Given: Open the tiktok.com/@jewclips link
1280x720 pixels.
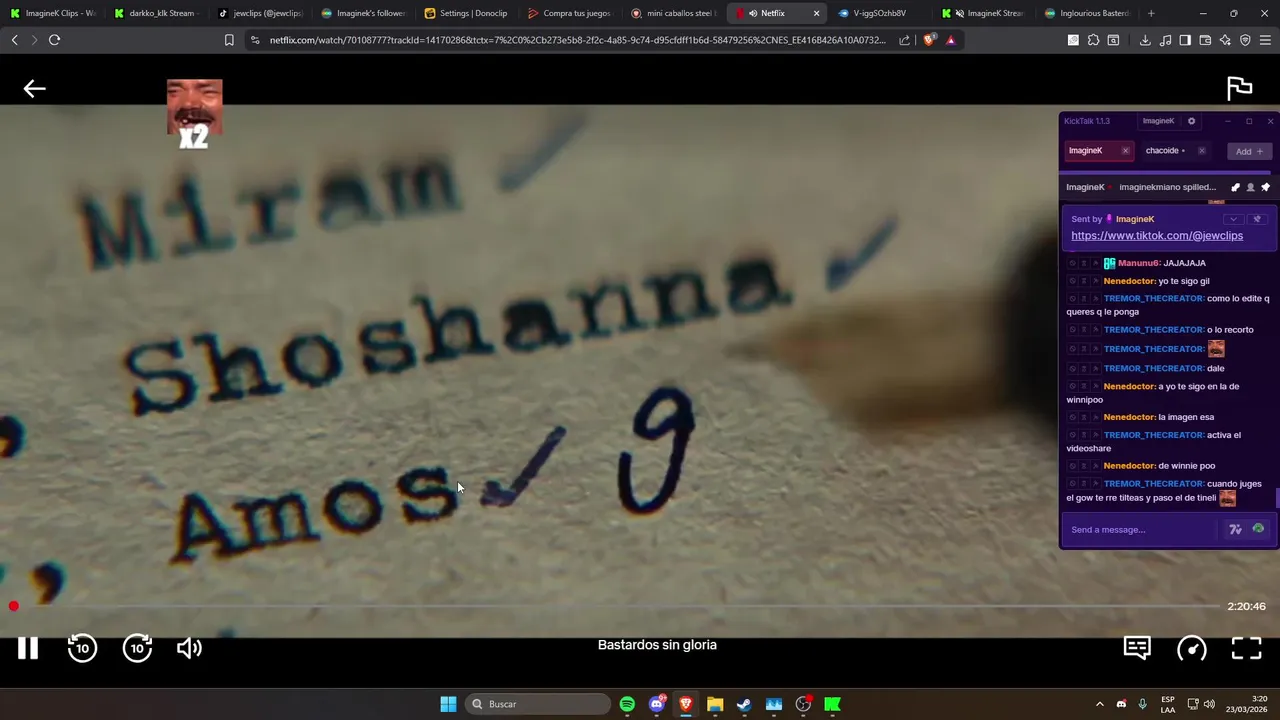Looking at the screenshot, I should [x=1157, y=236].
